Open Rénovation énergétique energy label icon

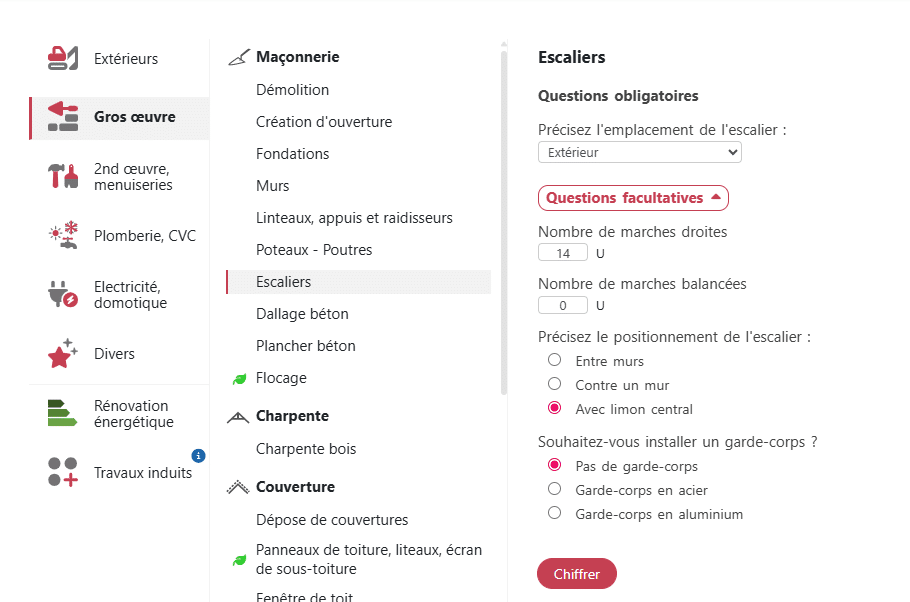click(62, 414)
